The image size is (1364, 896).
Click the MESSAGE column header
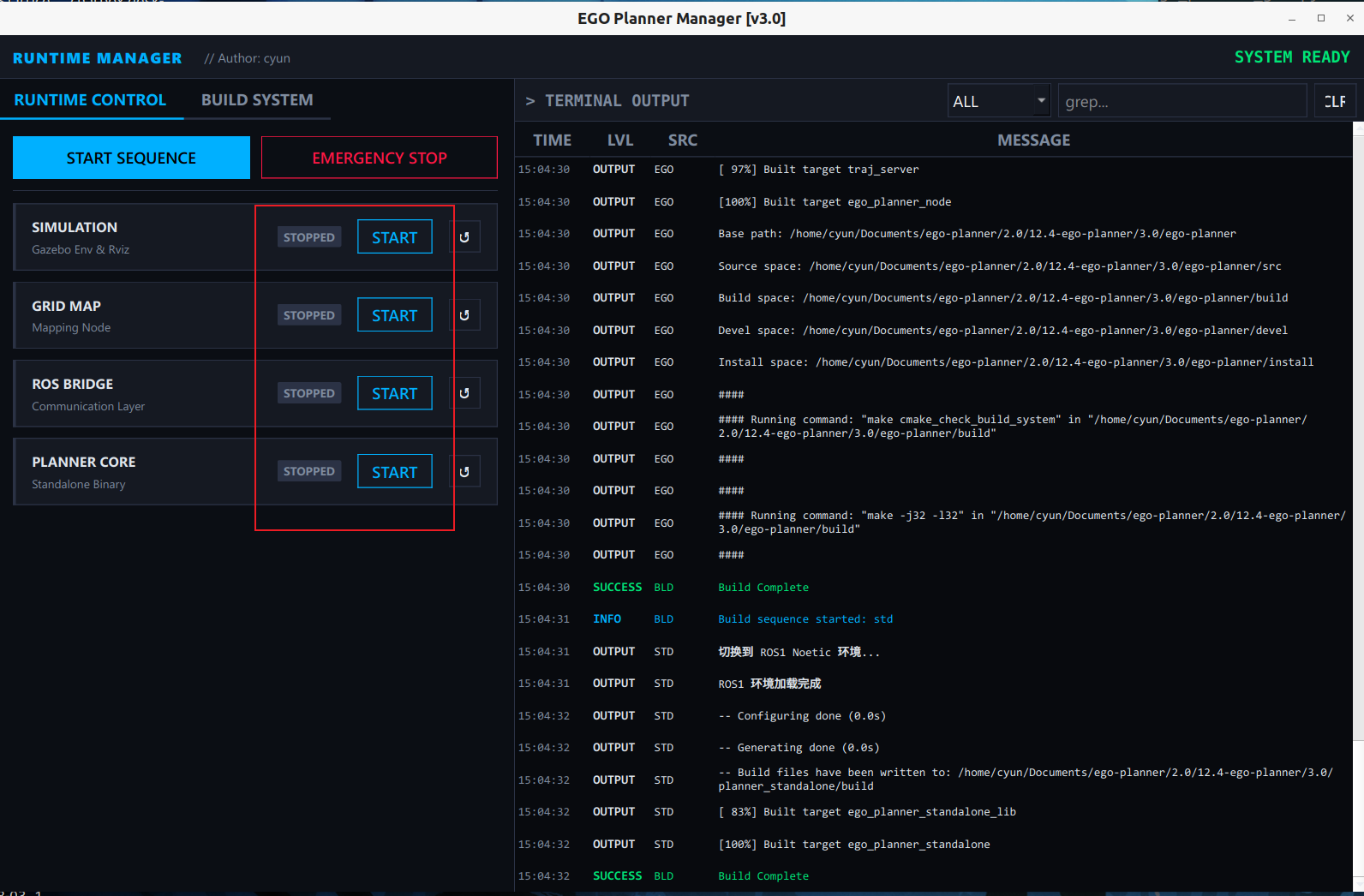[1033, 140]
